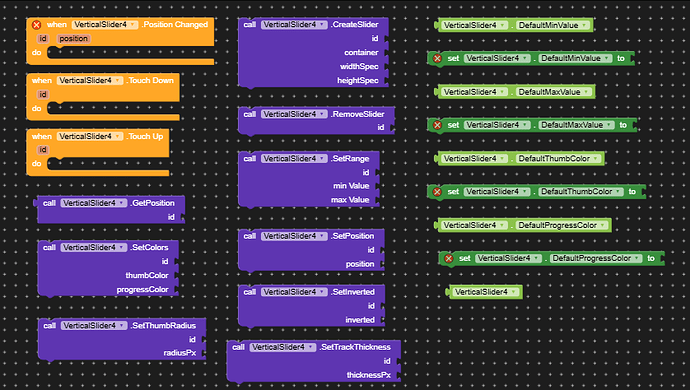690x390 pixels.
Task: Click error icon on set DefaultMinValue block
Action: 437,58
